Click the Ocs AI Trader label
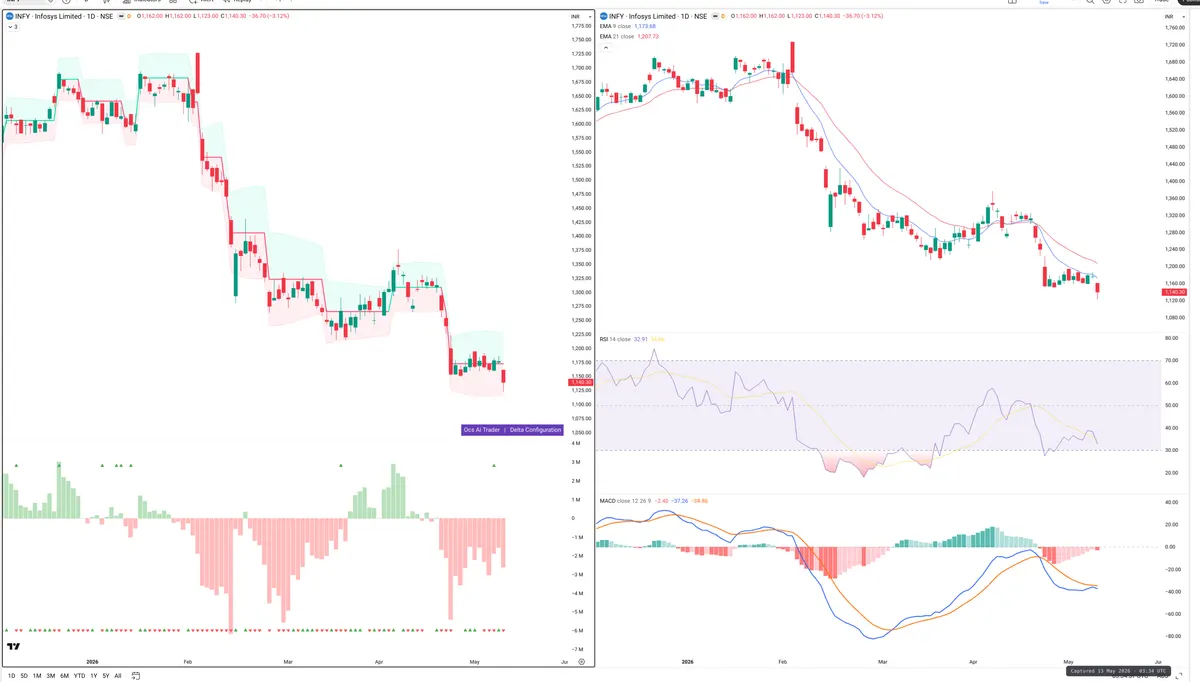The image size is (1200, 682). [x=482, y=430]
